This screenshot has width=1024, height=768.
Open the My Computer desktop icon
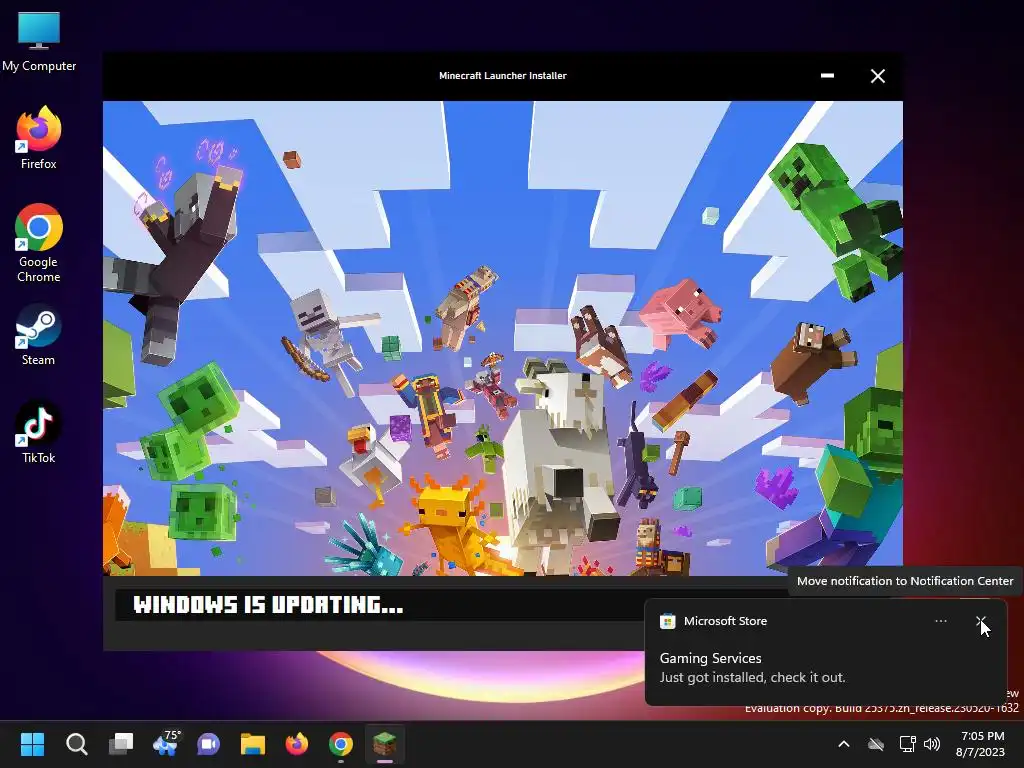39,42
